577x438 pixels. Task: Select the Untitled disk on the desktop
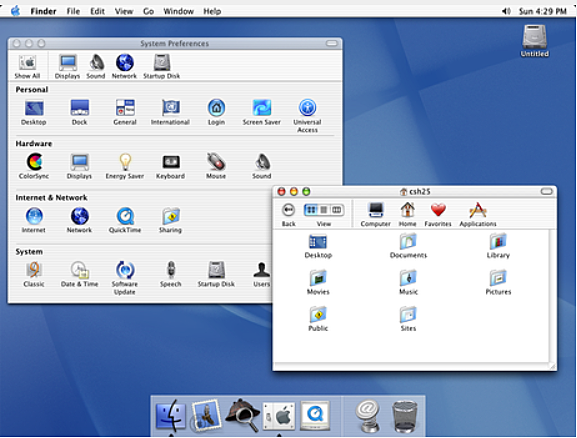(535, 40)
